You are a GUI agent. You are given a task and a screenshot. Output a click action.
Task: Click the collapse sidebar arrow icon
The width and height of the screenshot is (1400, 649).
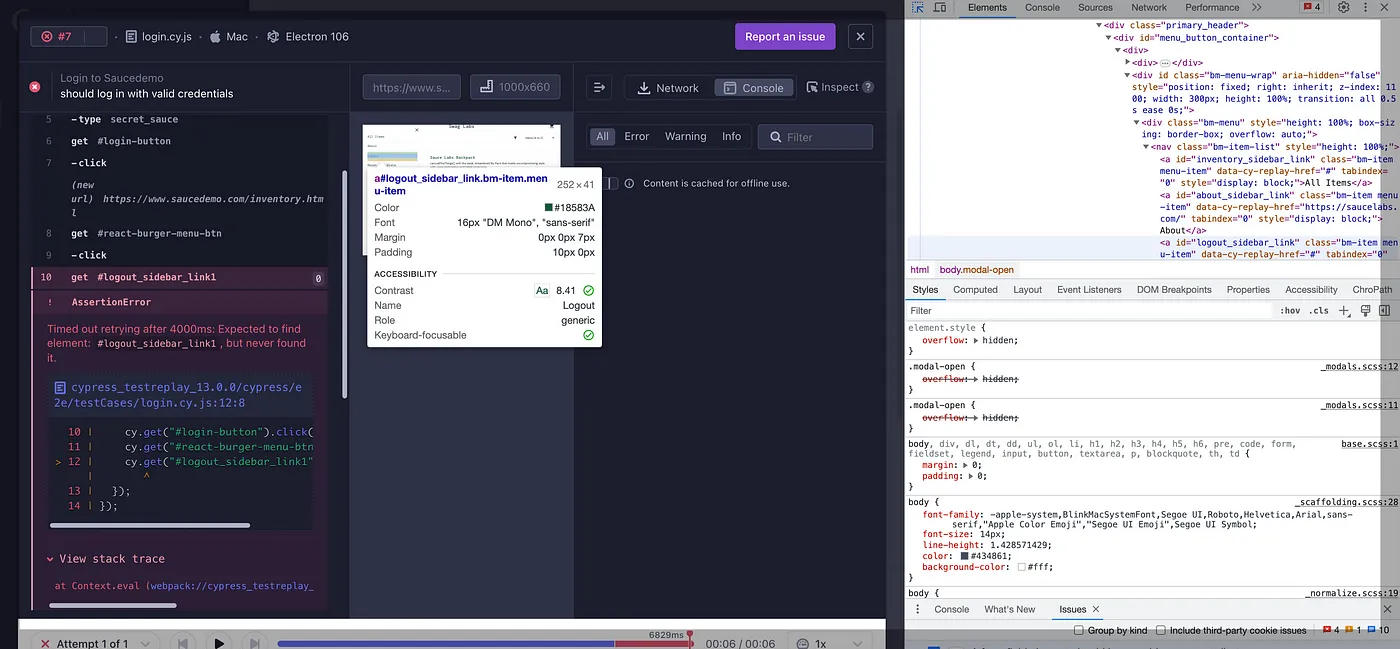(x=598, y=87)
